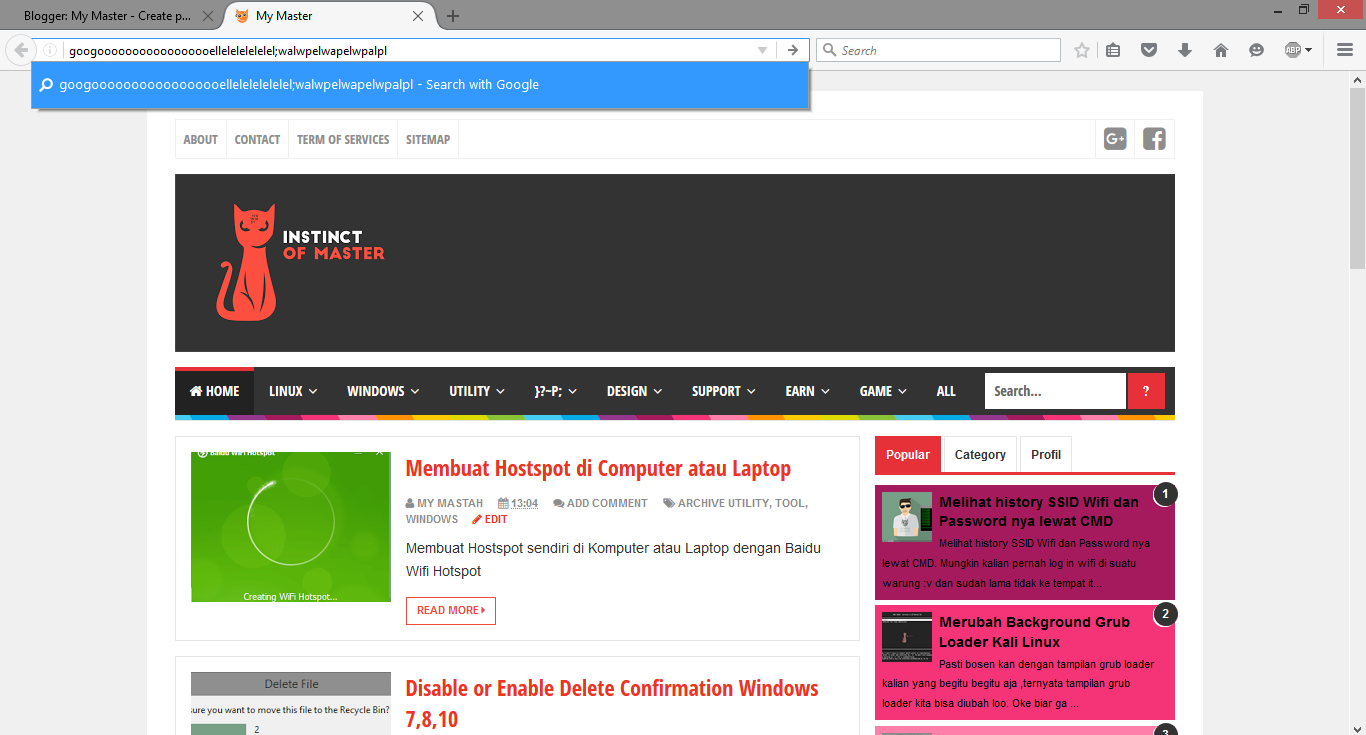Visit the Google Plus social icon
The image size is (1366, 735).
(1115, 139)
